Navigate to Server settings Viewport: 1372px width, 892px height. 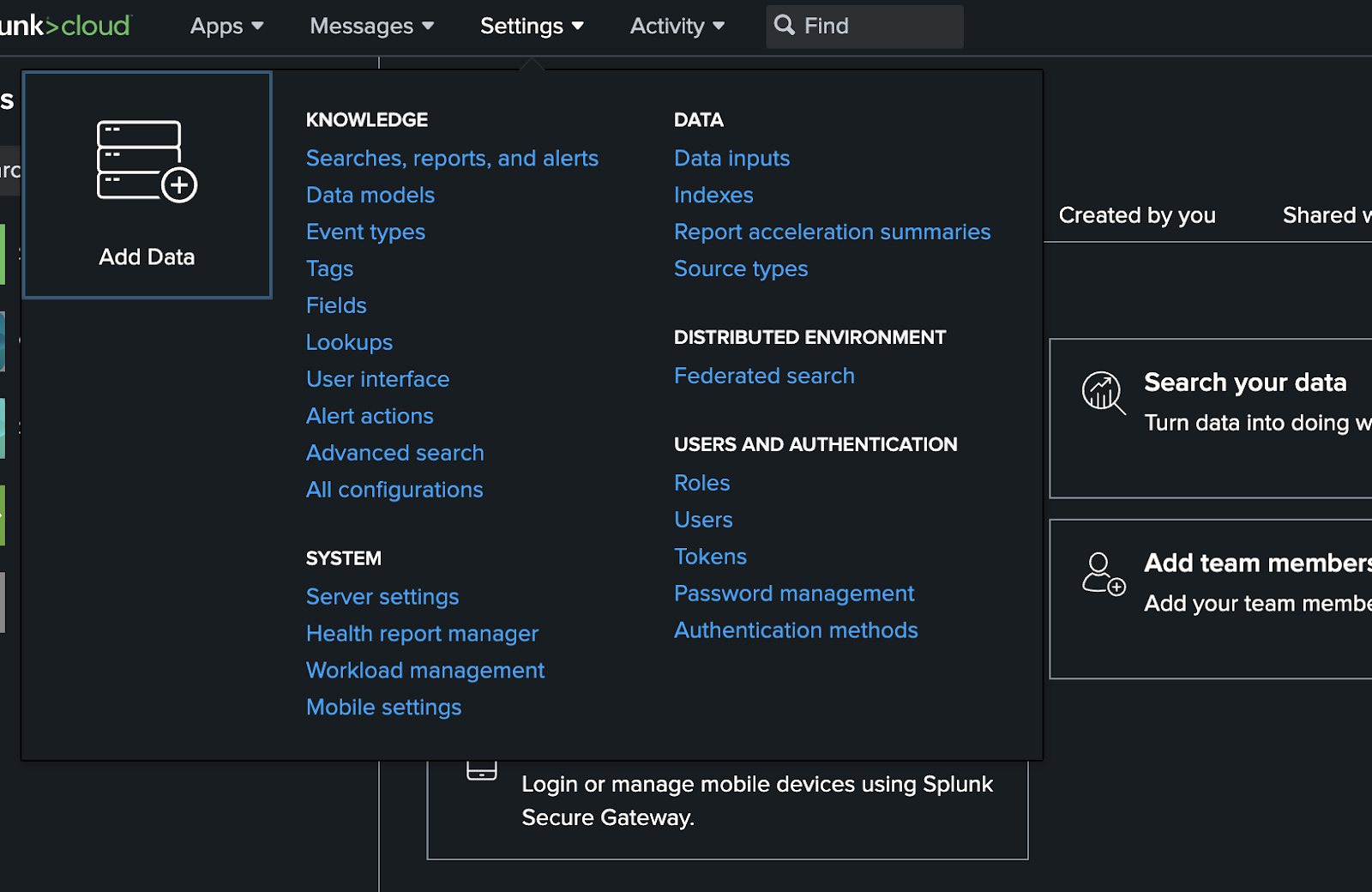(382, 597)
